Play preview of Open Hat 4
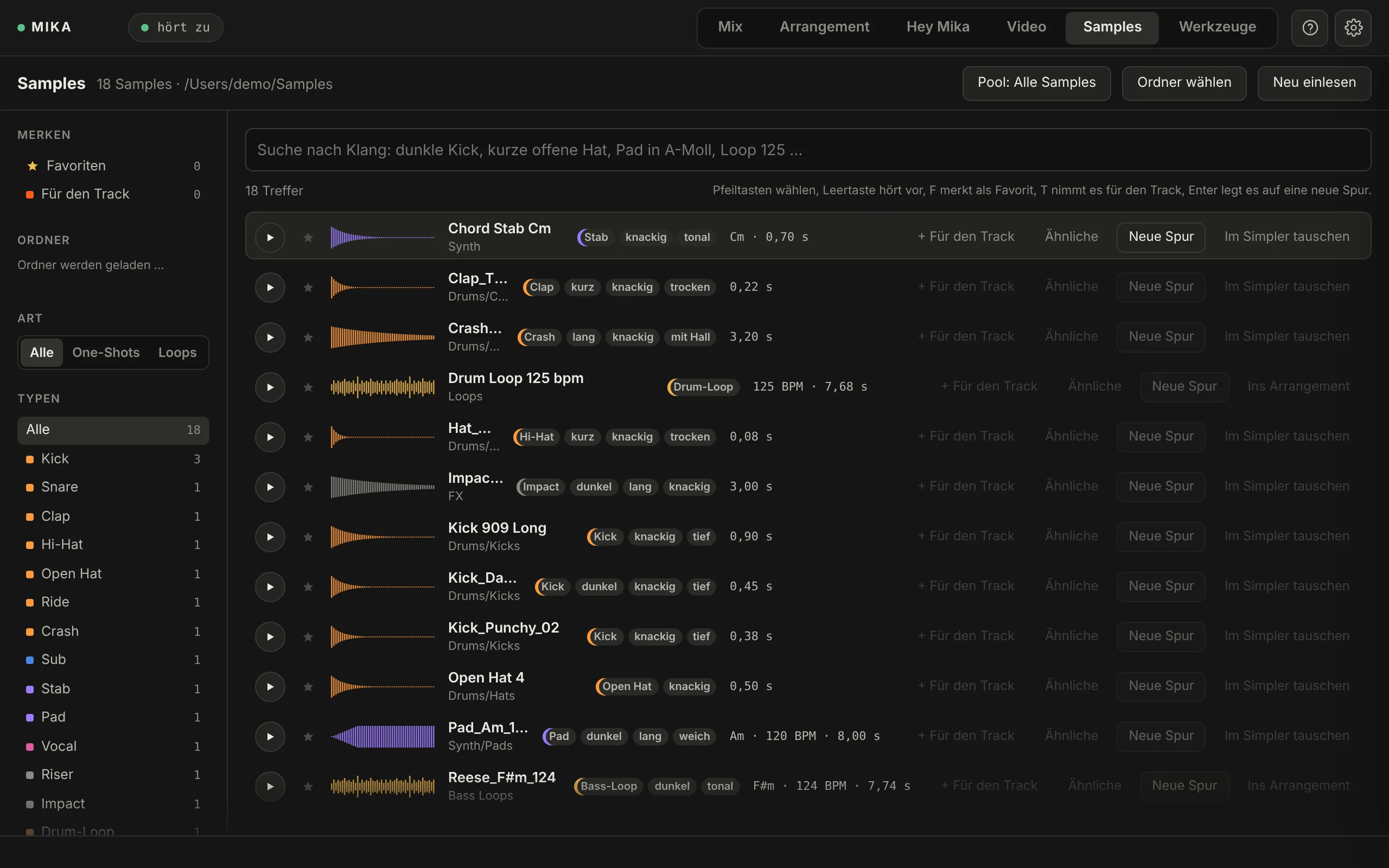 270,687
